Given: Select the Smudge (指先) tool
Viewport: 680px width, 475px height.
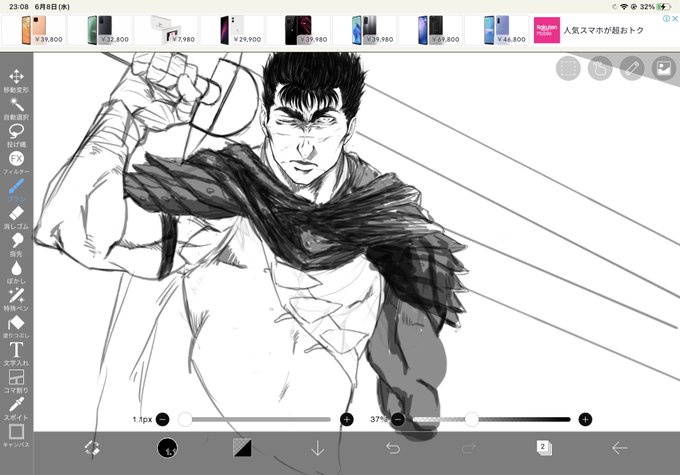Looking at the screenshot, I should point(16,245).
